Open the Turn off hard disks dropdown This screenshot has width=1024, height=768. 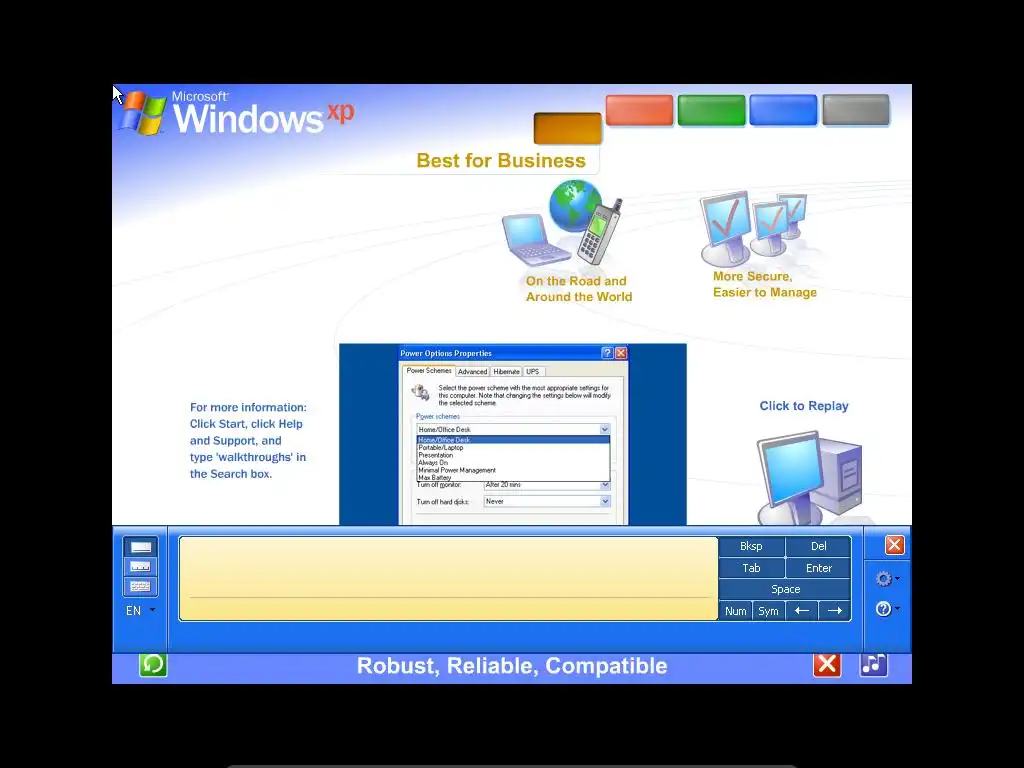click(605, 501)
